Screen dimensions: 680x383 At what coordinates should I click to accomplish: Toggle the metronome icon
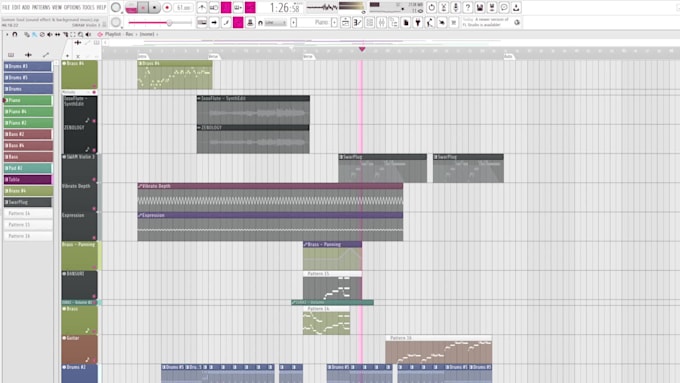coord(202,7)
